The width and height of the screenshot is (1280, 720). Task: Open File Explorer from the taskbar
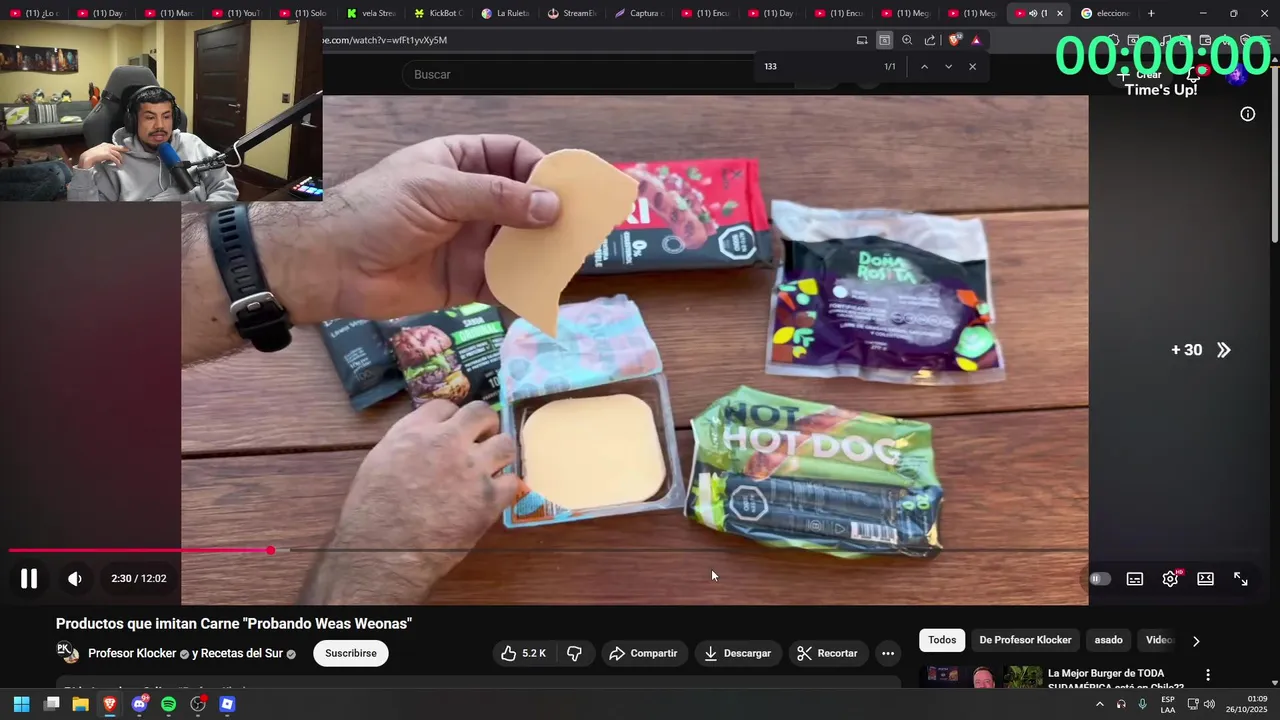[x=80, y=704]
